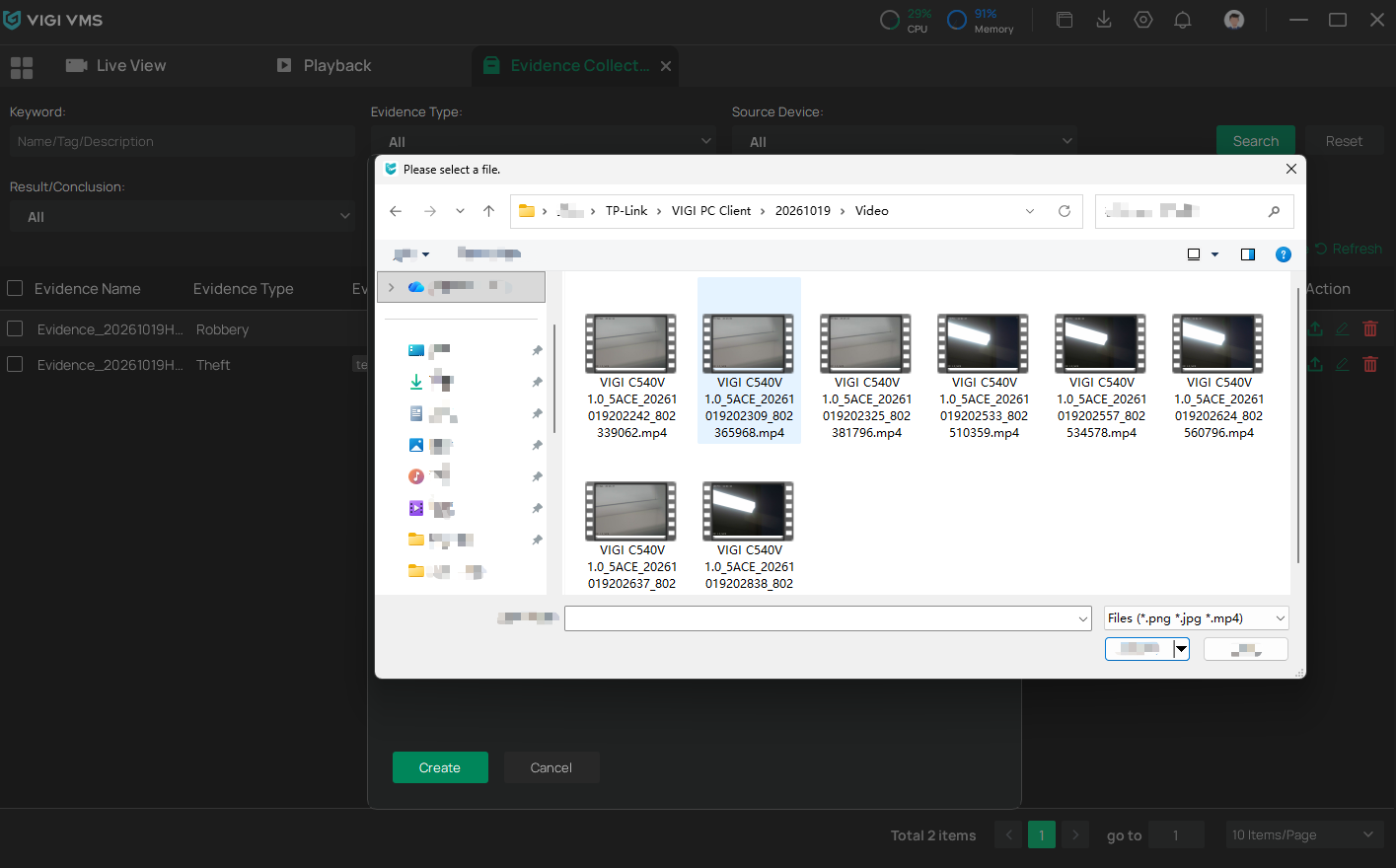Image resolution: width=1396 pixels, height=868 pixels.
Task: Open the notifications bell icon
Action: (1183, 20)
